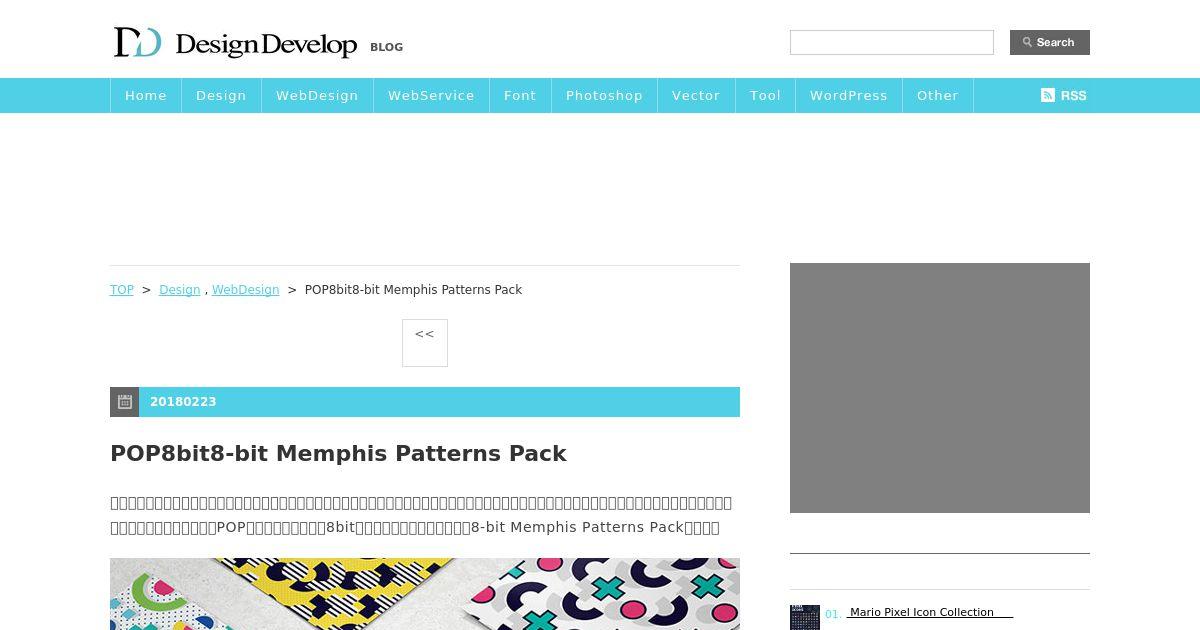Open the Photoshop category menu
This screenshot has height=630, width=1200.
point(604,95)
